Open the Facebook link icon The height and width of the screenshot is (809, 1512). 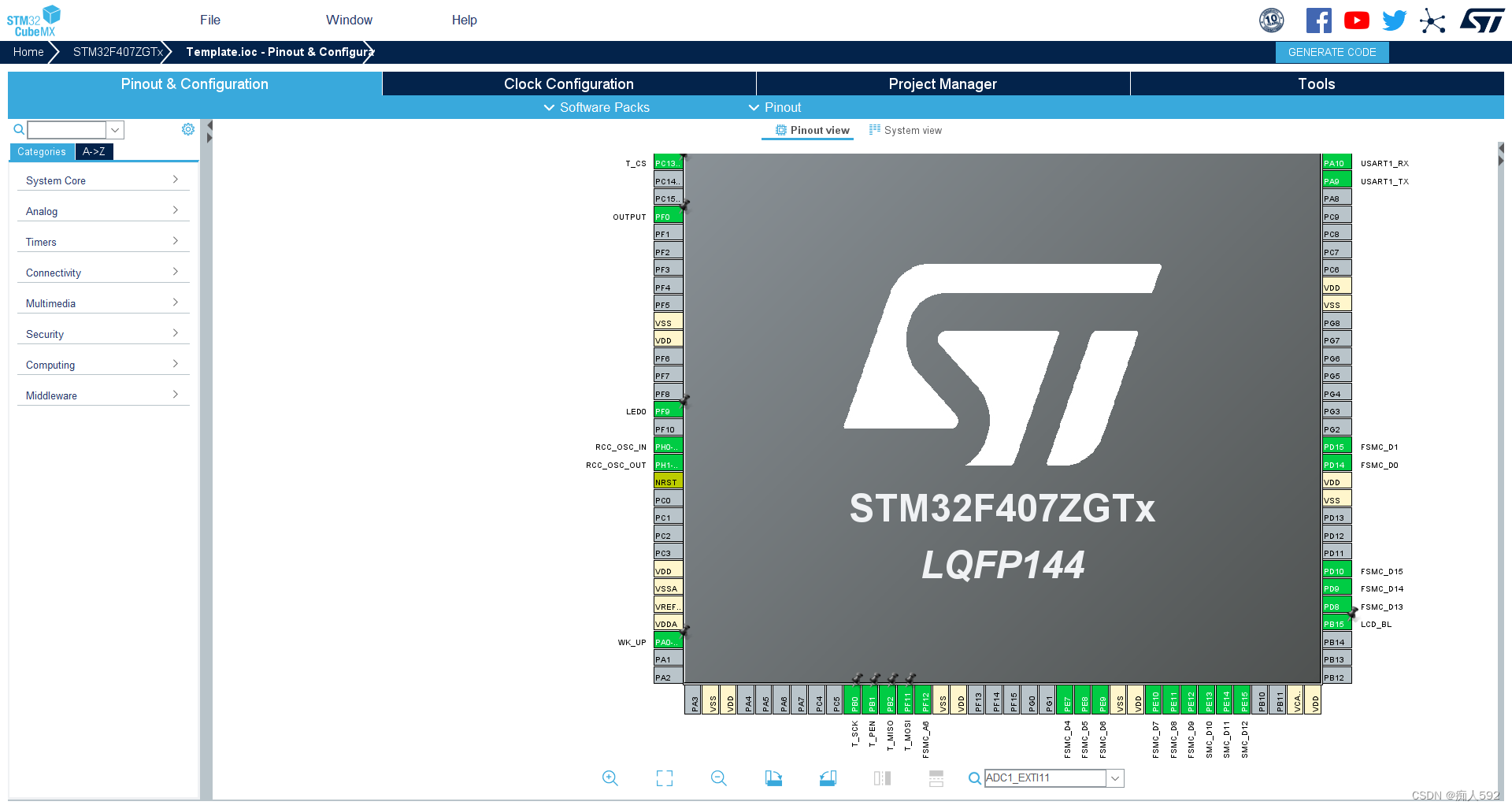(1319, 20)
